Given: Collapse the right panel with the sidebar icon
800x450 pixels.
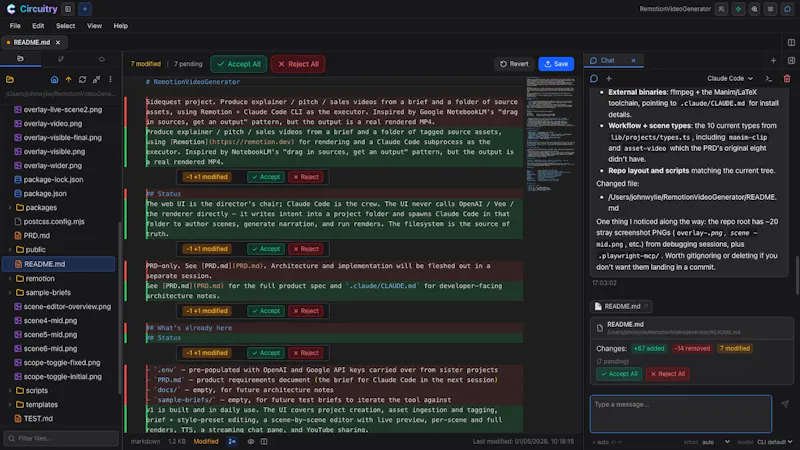Looking at the screenshot, I should point(791,61).
